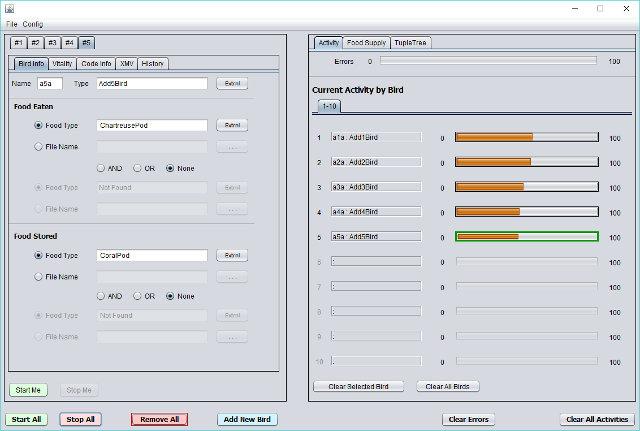The width and height of the screenshot is (640, 431).
Task: Click the Java application icon in title bar
Action: [9, 8]
